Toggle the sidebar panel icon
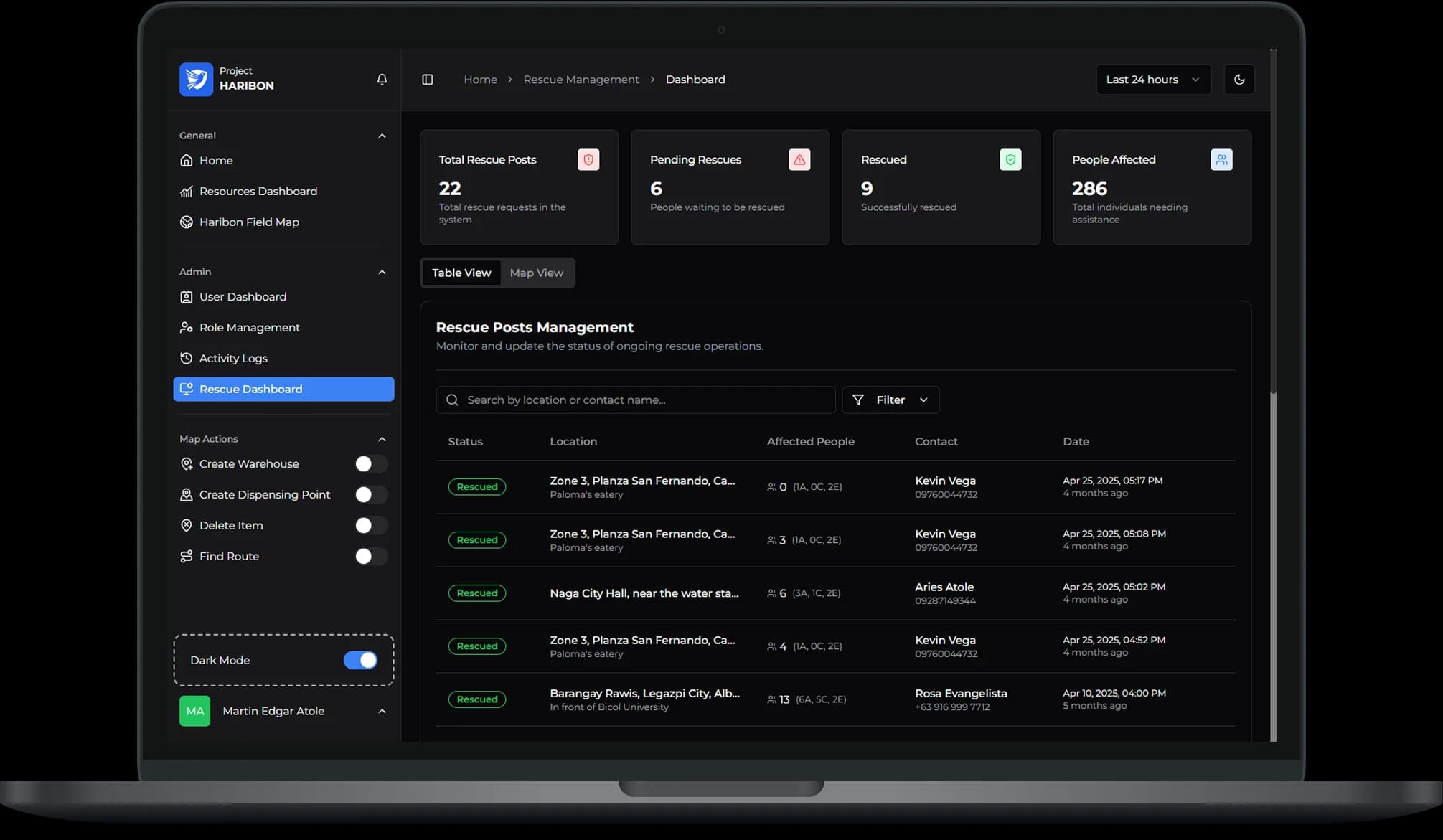This screenshot has width=1443, height=840. [428, 80]
